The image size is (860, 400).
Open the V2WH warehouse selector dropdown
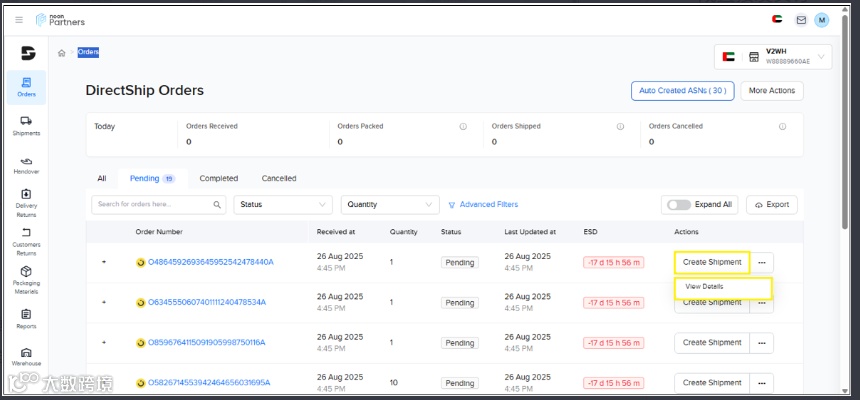coord(773,57)
